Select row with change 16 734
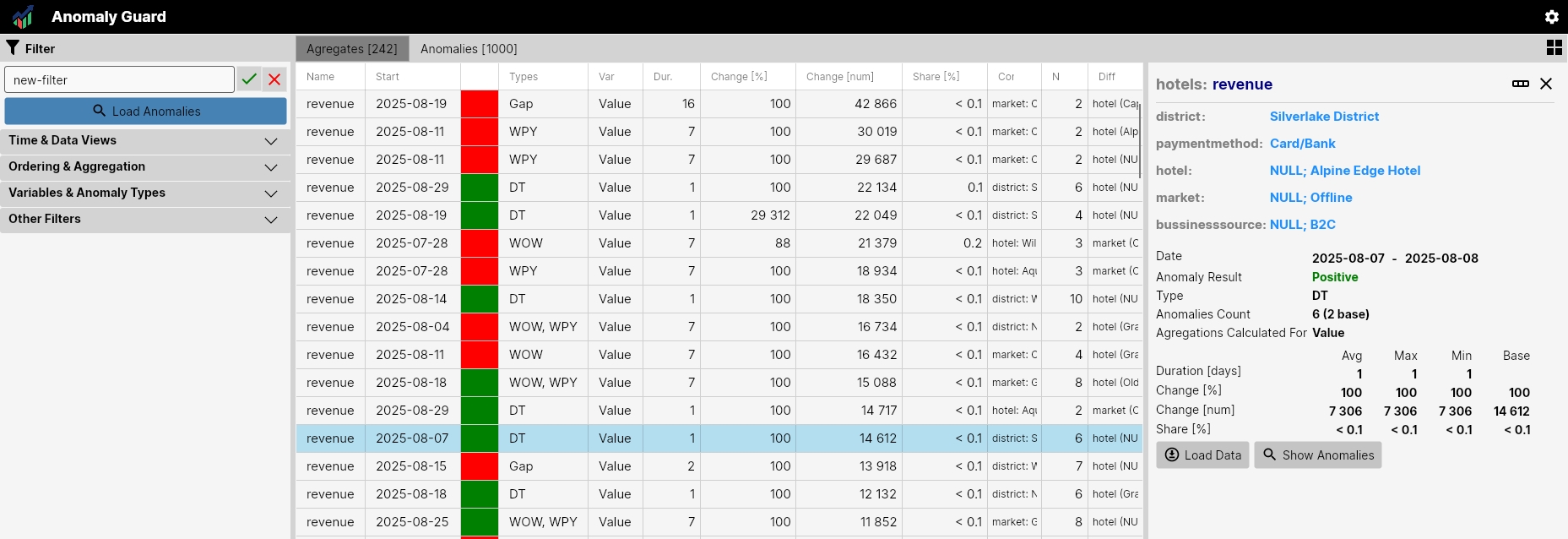1568x539 pixels. 719,327
